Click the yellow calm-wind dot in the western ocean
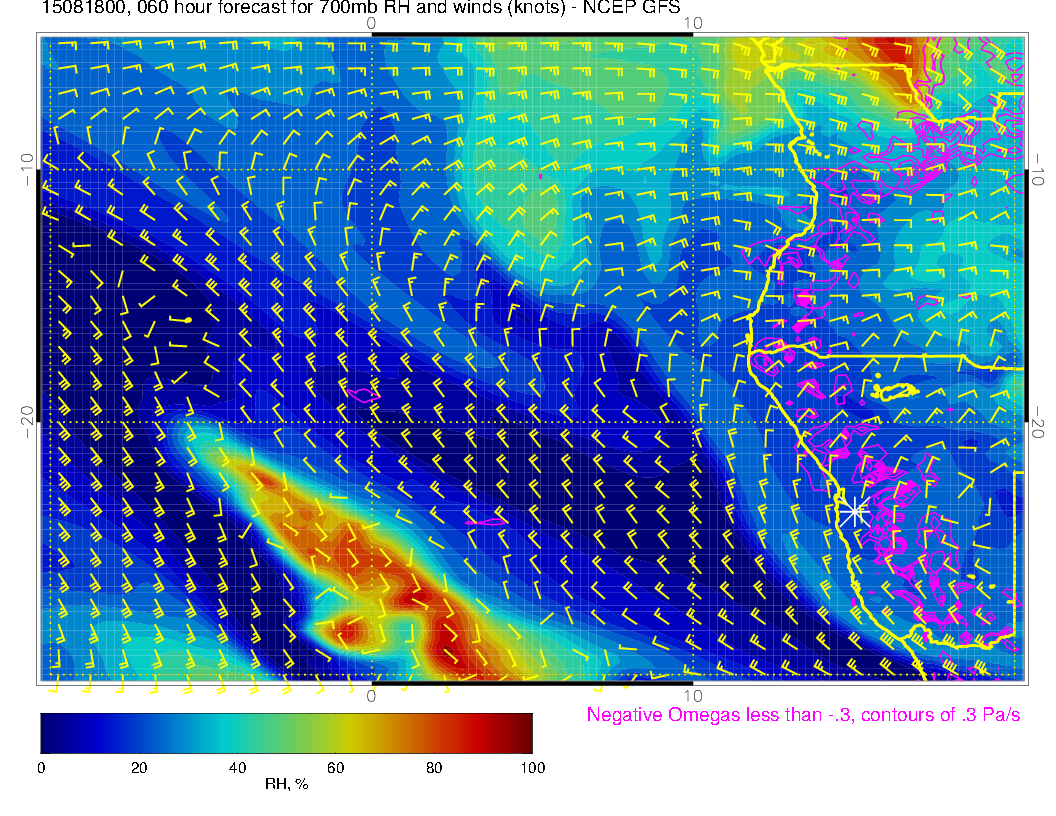 click(x=187, y=320)
